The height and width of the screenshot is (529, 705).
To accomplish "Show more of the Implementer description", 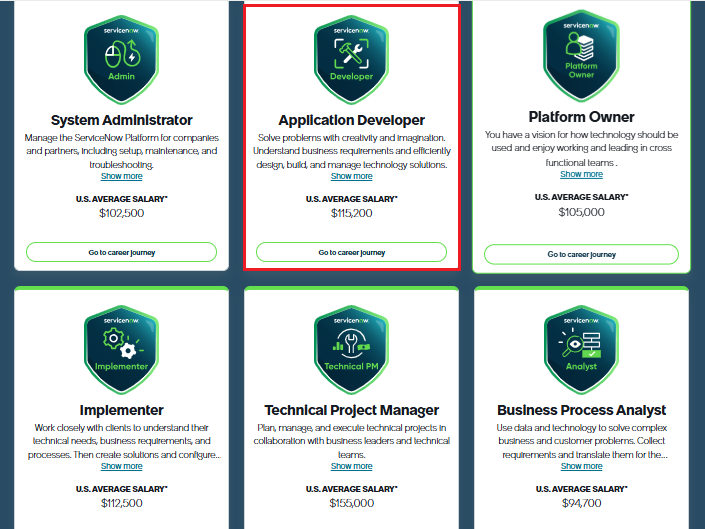I will point(121,466).
